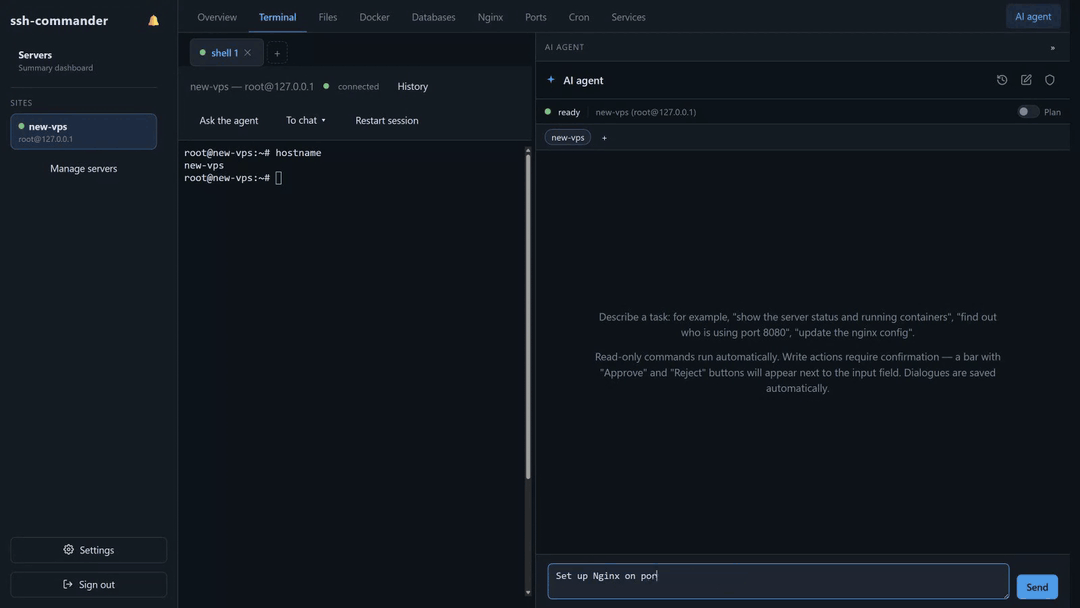The width and height of the screenshot is (1080, 608).
Task: Open the shield permissions icon
Action: pos(1049,80)
